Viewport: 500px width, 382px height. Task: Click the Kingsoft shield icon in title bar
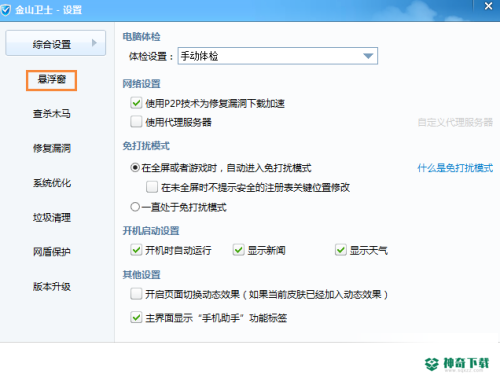(x=6, y=10)
